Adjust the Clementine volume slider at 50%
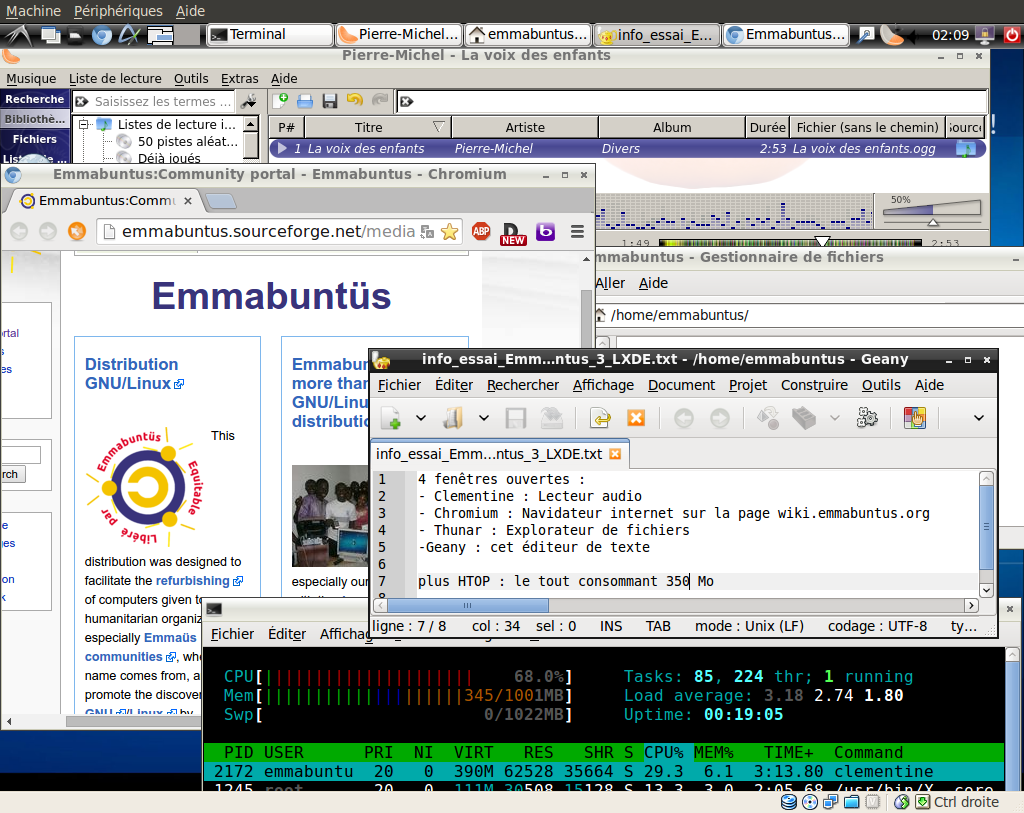 (933, 209)
